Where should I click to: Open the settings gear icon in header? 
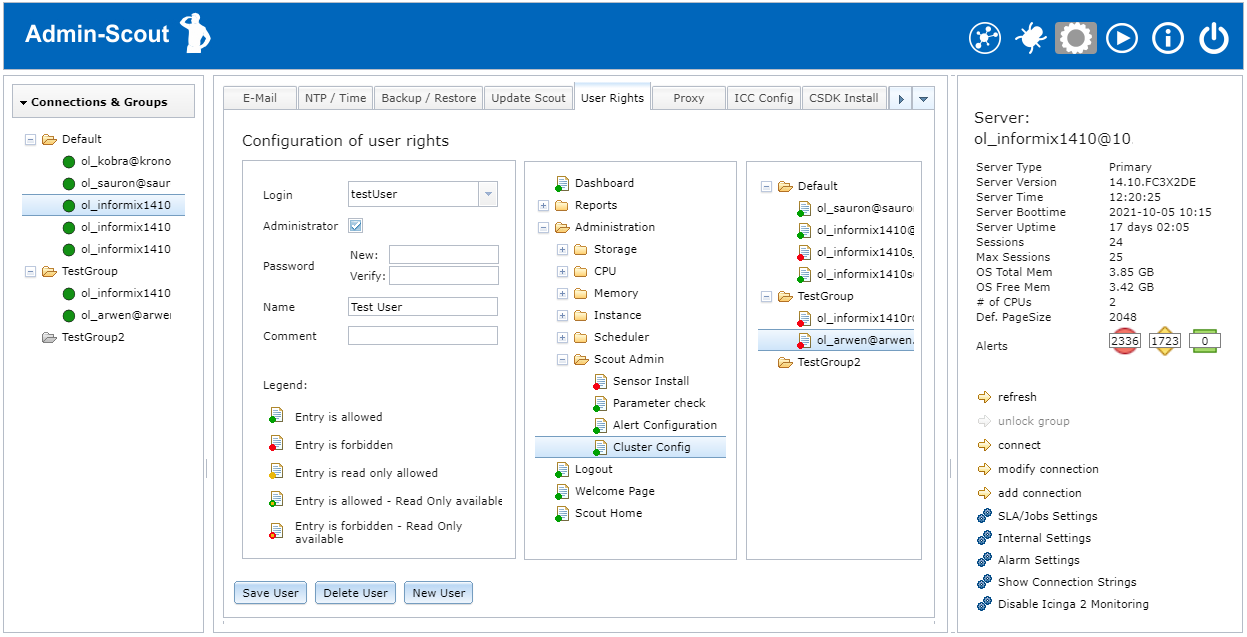(x=1076, y=38)
